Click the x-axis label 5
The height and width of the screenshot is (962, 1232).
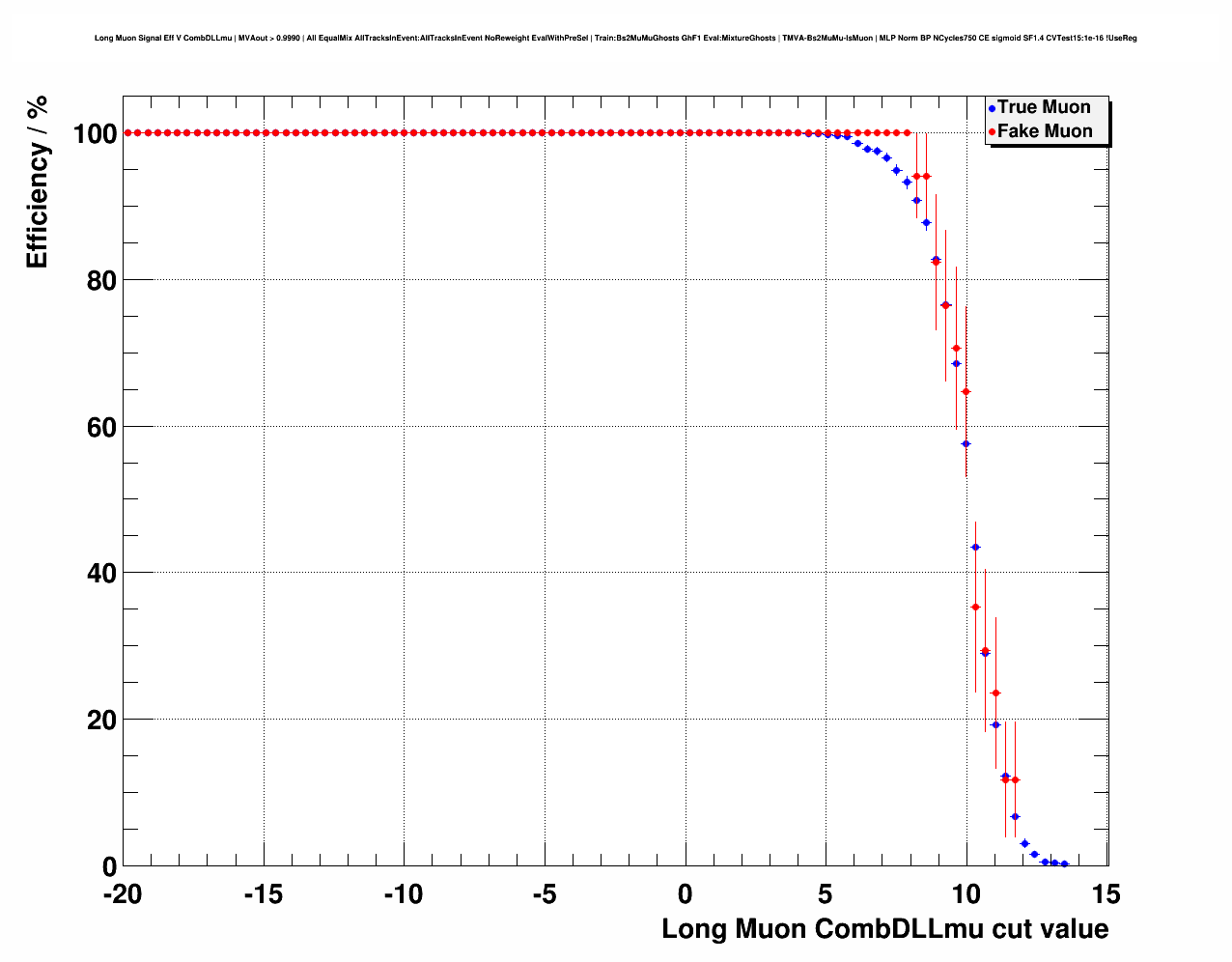[x=826, y=895]
